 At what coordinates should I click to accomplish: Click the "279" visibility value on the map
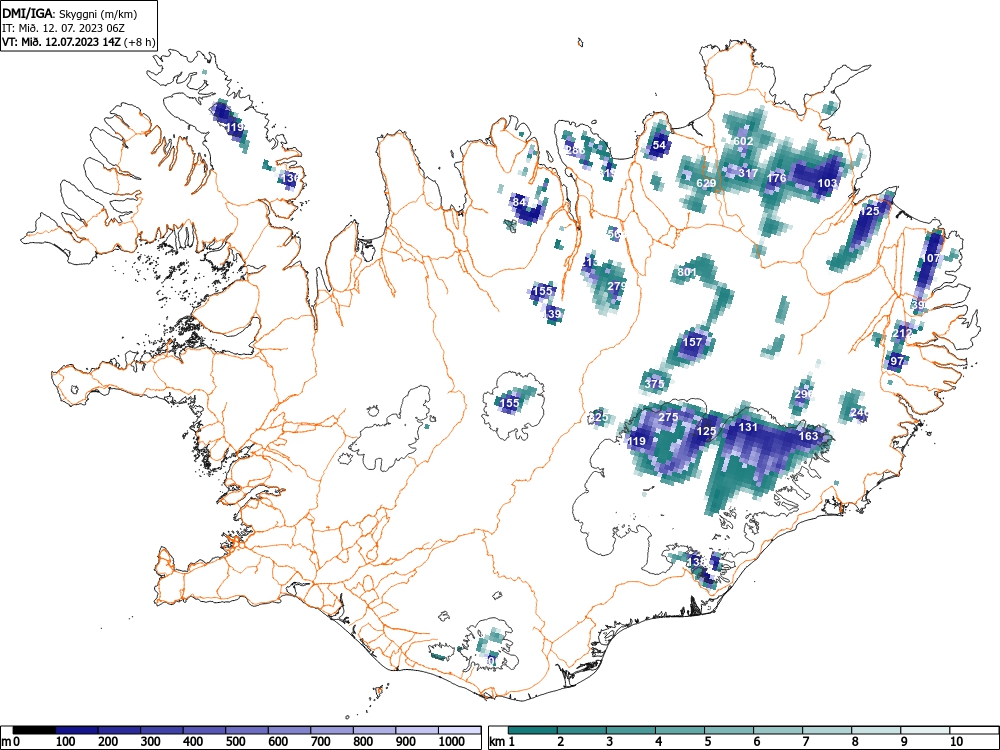click(617, 286)
